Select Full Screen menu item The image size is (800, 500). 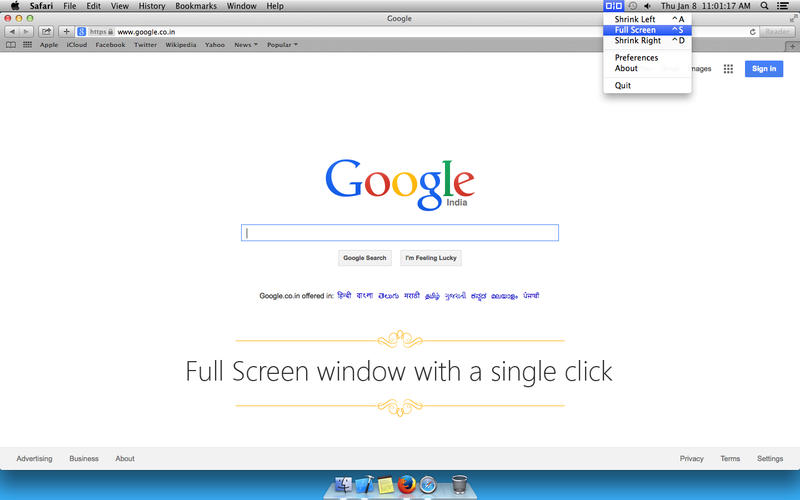pos(647,30)
